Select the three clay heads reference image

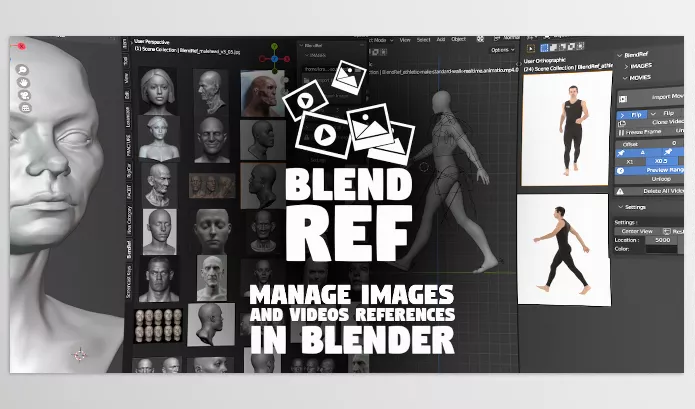pos(212,185)
